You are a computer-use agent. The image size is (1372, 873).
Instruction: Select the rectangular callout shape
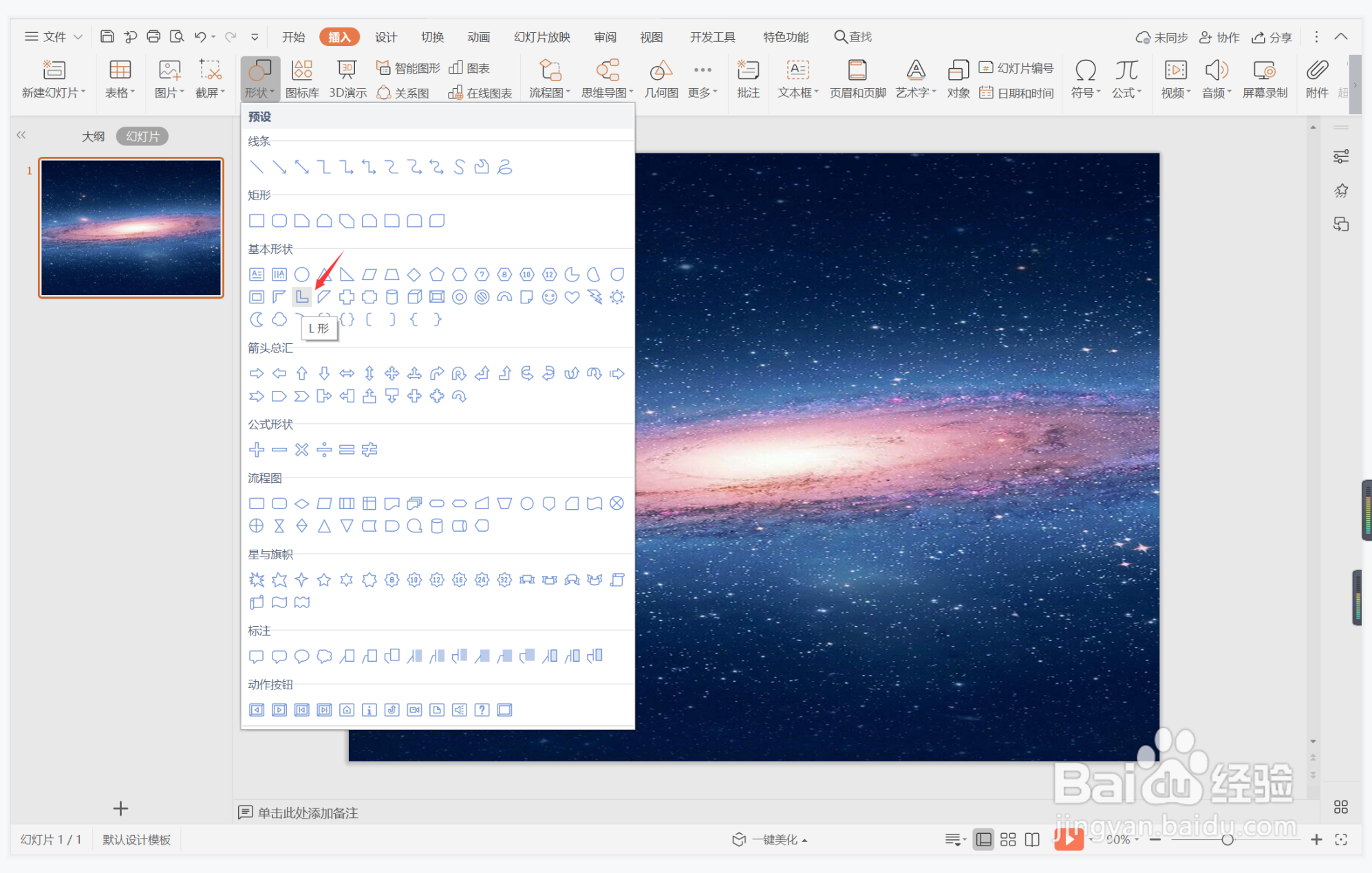(x=257, y=656)
